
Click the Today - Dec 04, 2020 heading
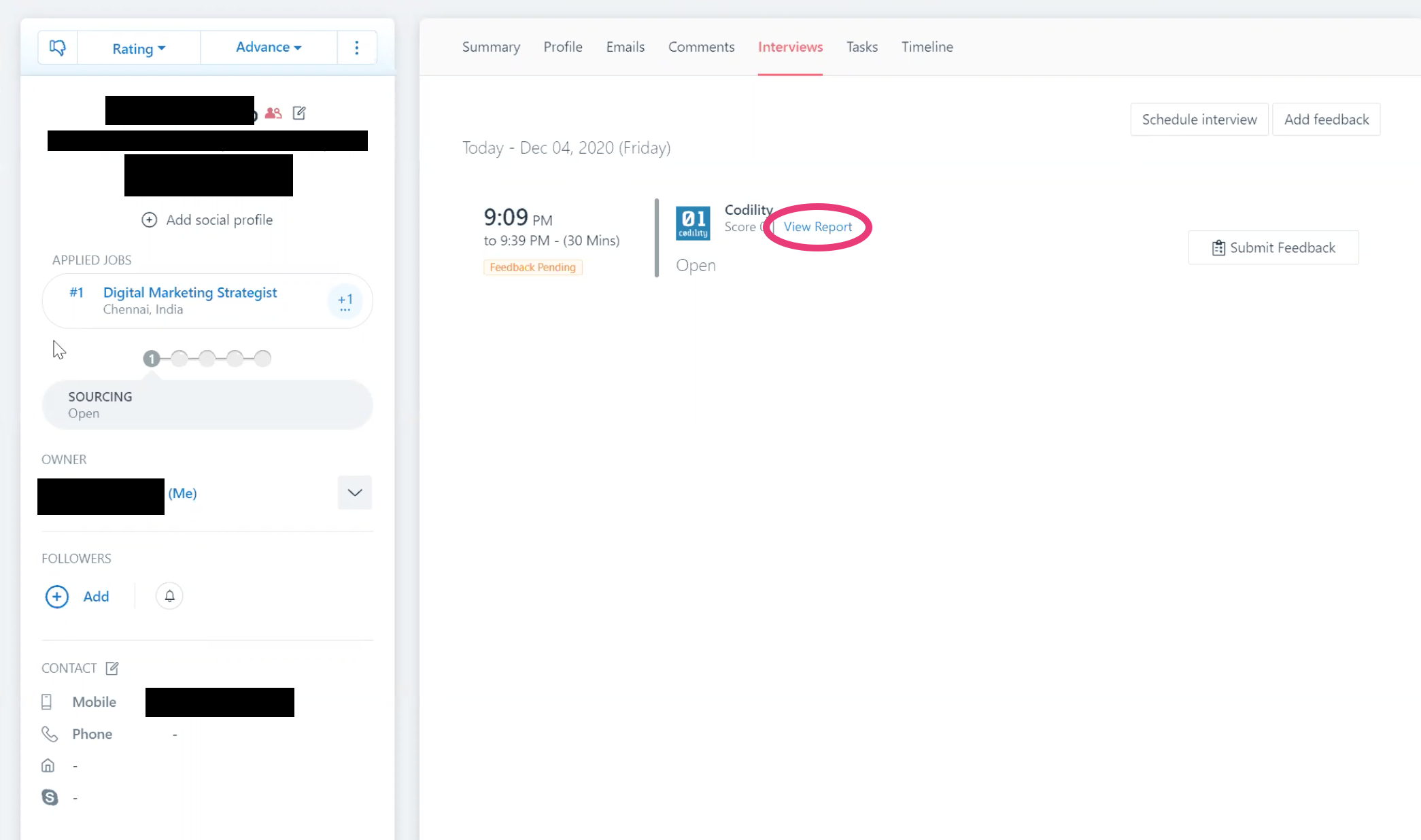click(x=566, y=148)
